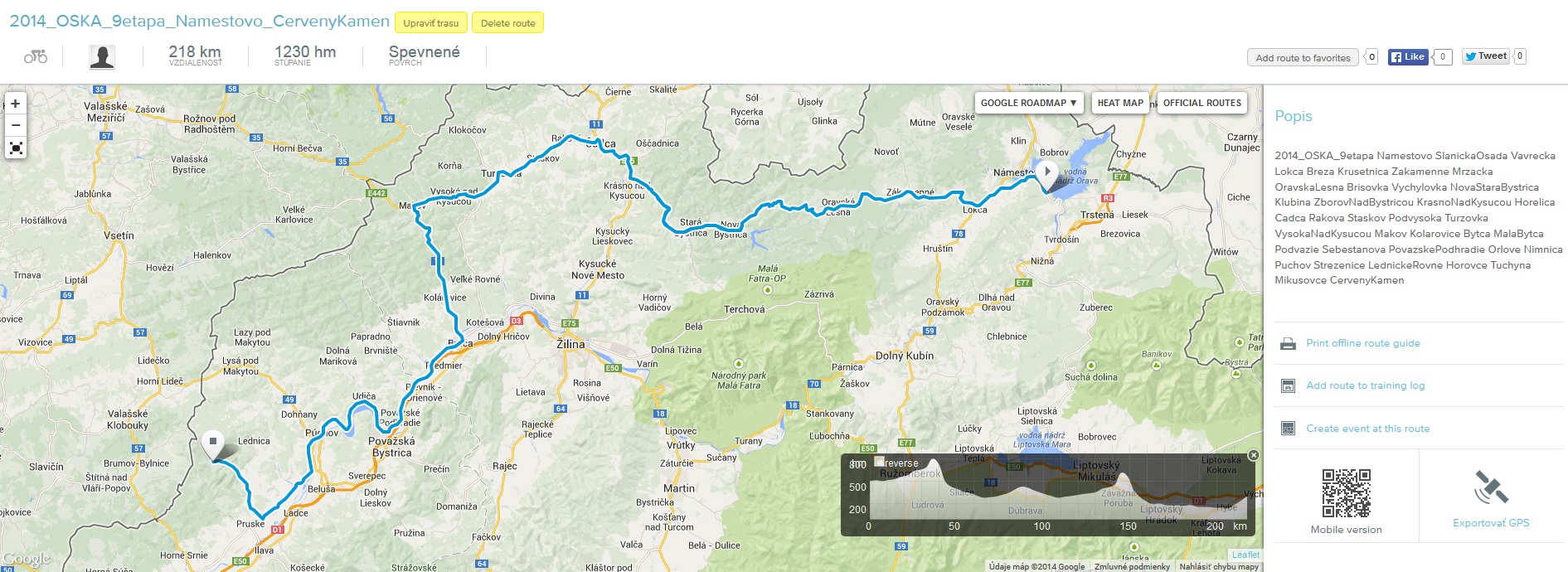
Task: Click the Delete route button
Action: (507, 22)
